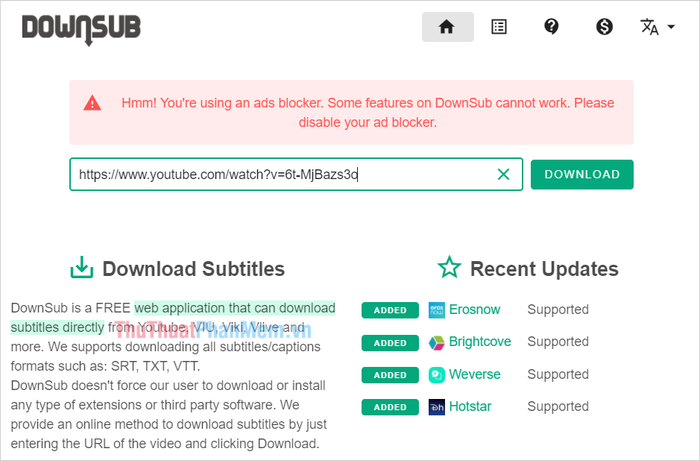Click highlighted text 'web application that can download'

coord(235,308)
